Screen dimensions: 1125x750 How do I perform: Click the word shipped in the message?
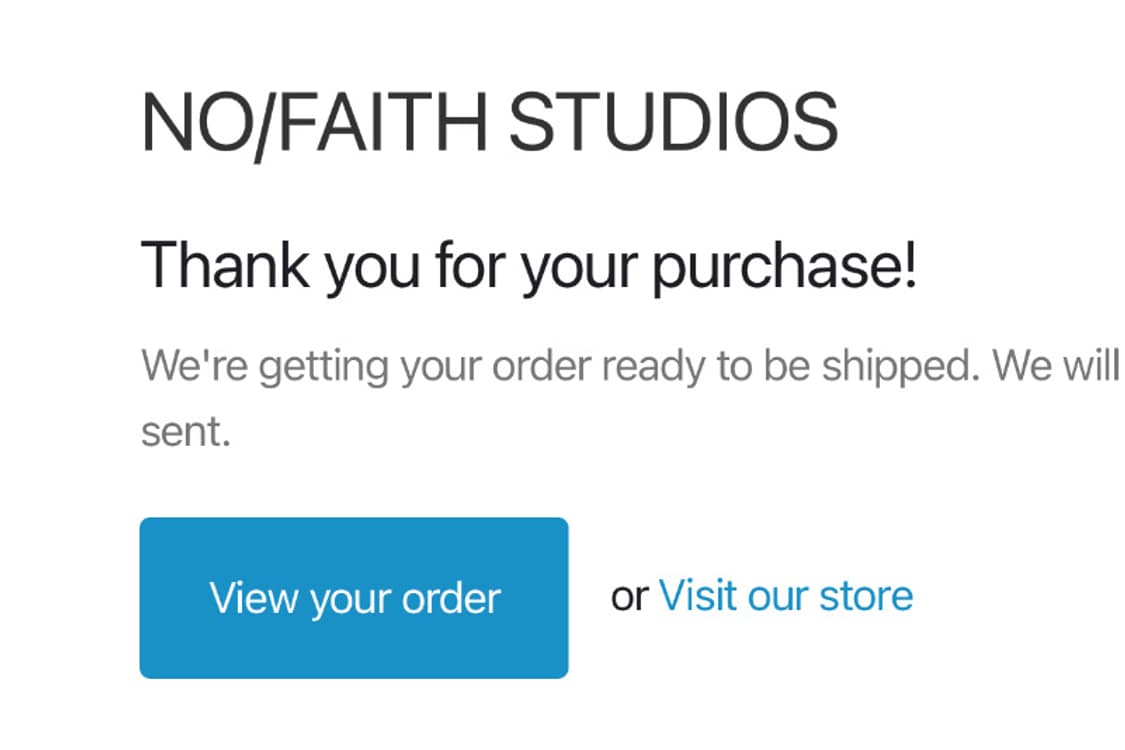click(x=900, y=368)
